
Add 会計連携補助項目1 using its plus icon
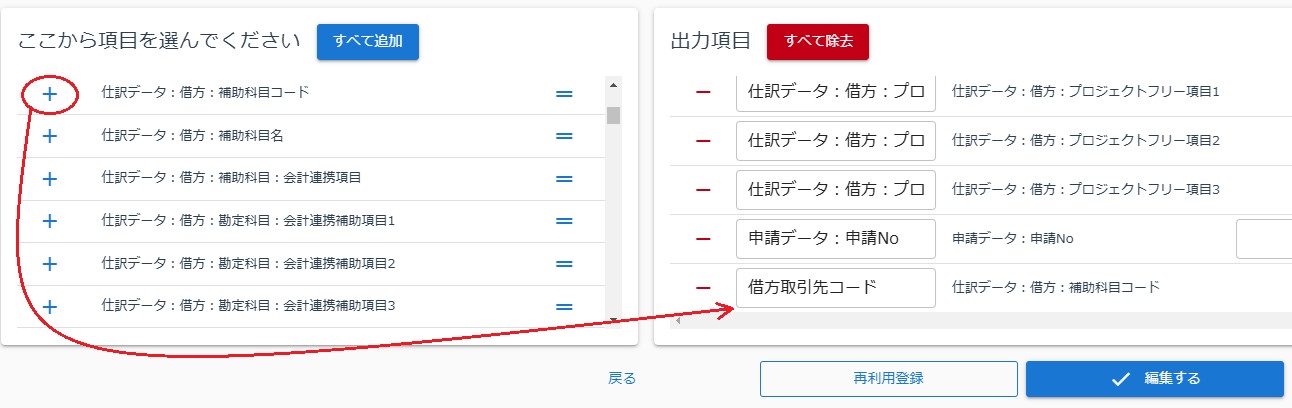pos(50,221)
